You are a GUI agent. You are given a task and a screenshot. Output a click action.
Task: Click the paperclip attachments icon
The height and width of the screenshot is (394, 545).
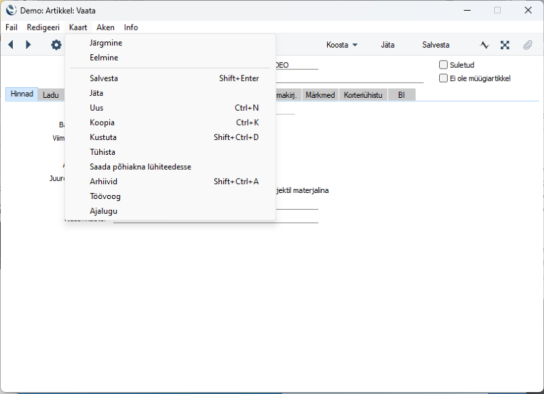click(528, 45)
